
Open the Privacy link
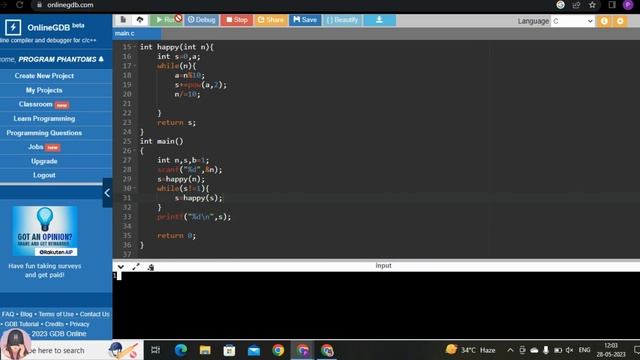(79, 324)
